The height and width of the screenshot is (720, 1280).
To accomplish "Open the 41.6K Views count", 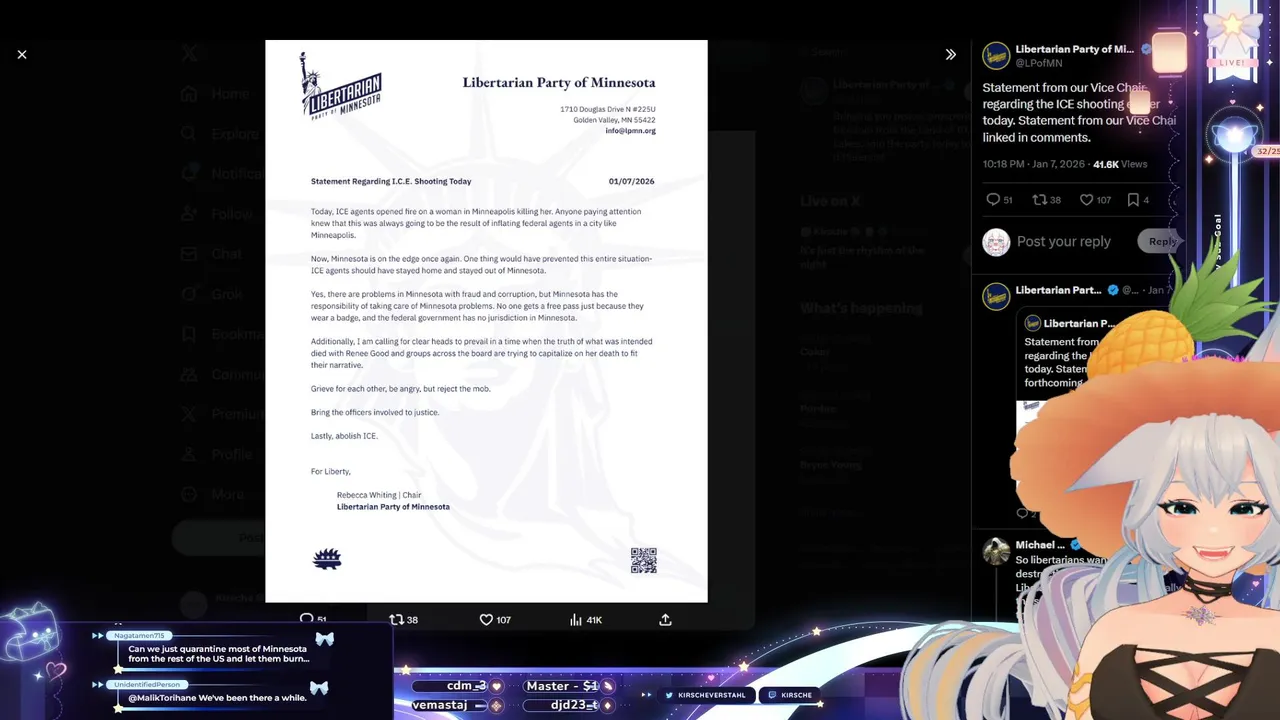I will pos(1120,164).
